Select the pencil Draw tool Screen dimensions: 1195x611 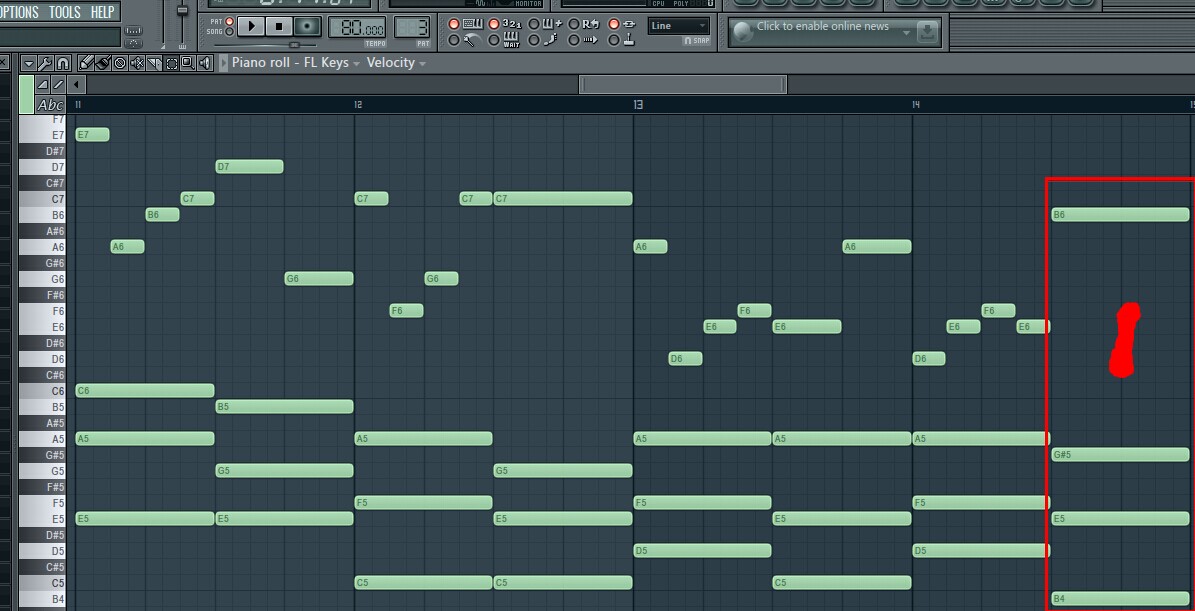(x=86, y=63)
